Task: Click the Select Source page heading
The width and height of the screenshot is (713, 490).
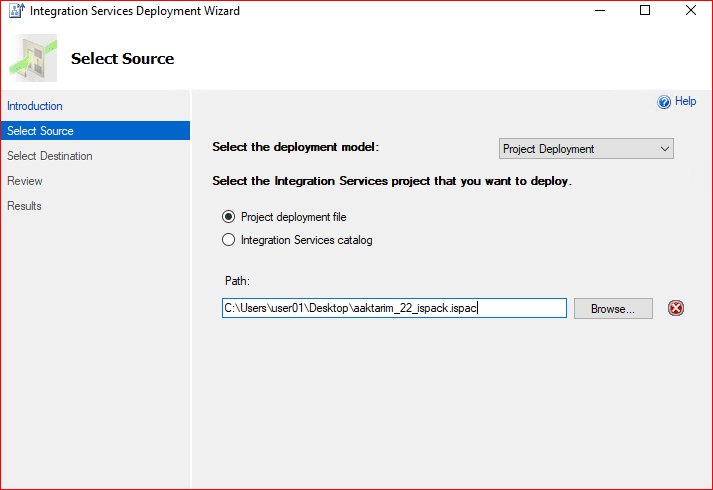Action: [122, 59]
